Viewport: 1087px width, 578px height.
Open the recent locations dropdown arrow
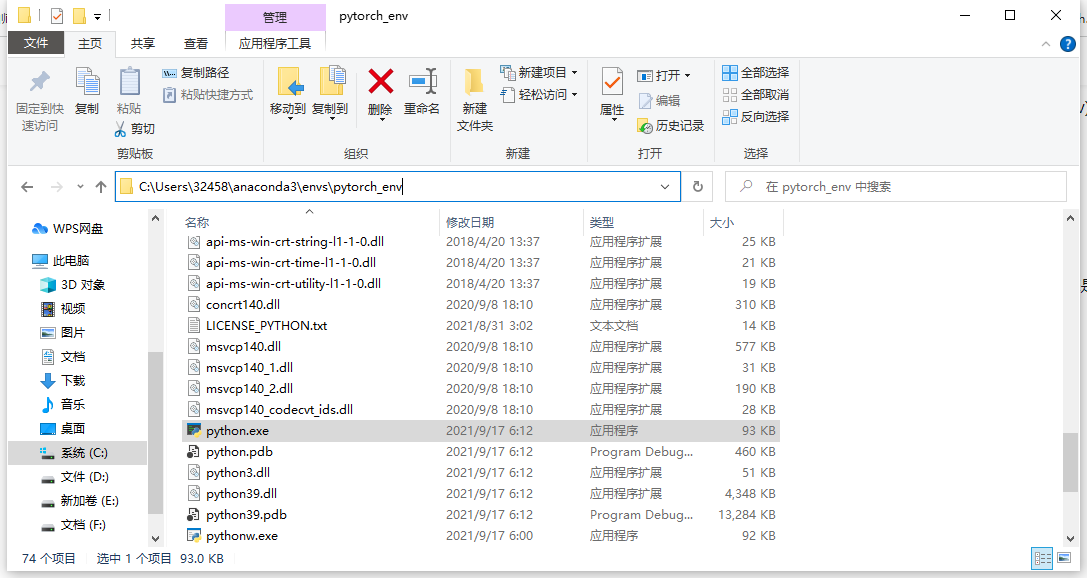(80, 187)
